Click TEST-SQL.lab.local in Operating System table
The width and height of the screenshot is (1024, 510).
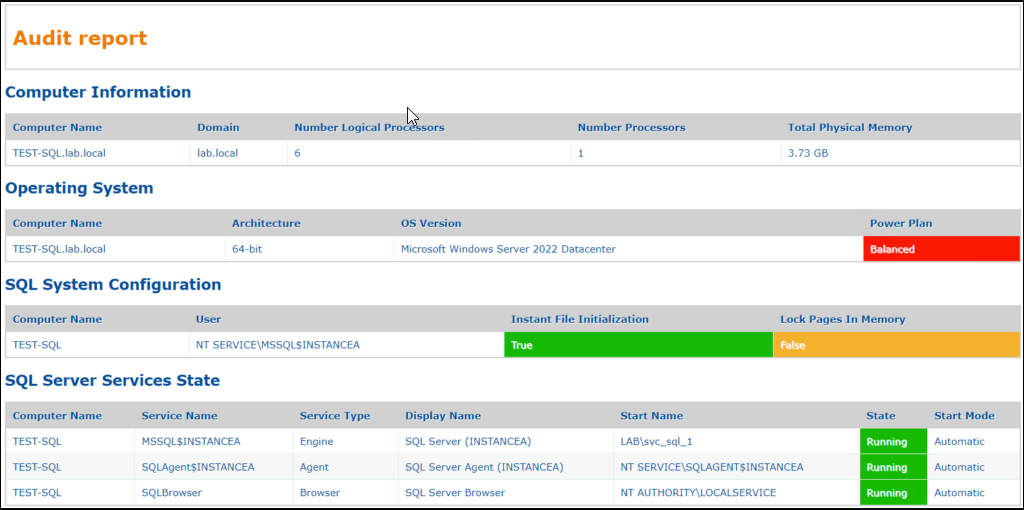pyautogui.click(x=59, y=249)
